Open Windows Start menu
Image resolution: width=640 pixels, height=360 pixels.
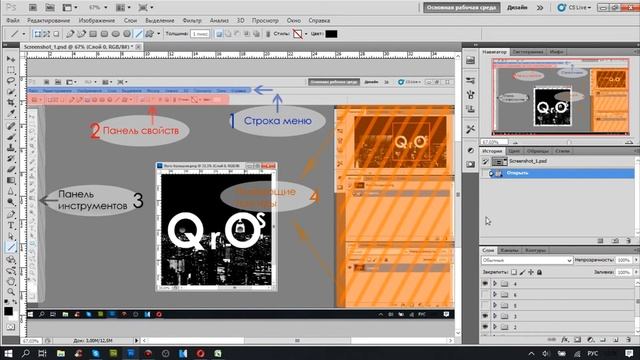pos(8,353)
